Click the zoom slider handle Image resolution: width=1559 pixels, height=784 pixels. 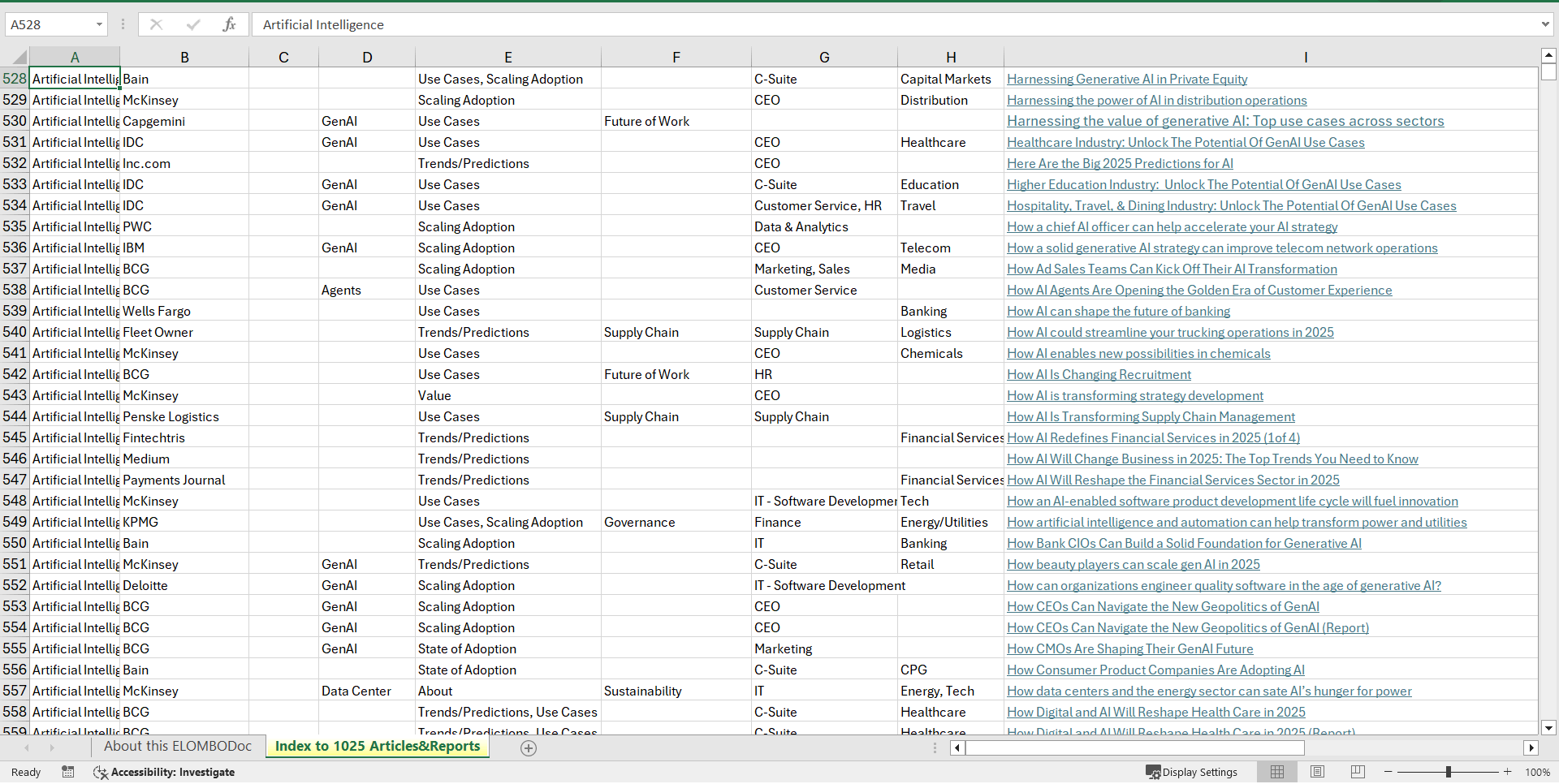click(1449, 772)
